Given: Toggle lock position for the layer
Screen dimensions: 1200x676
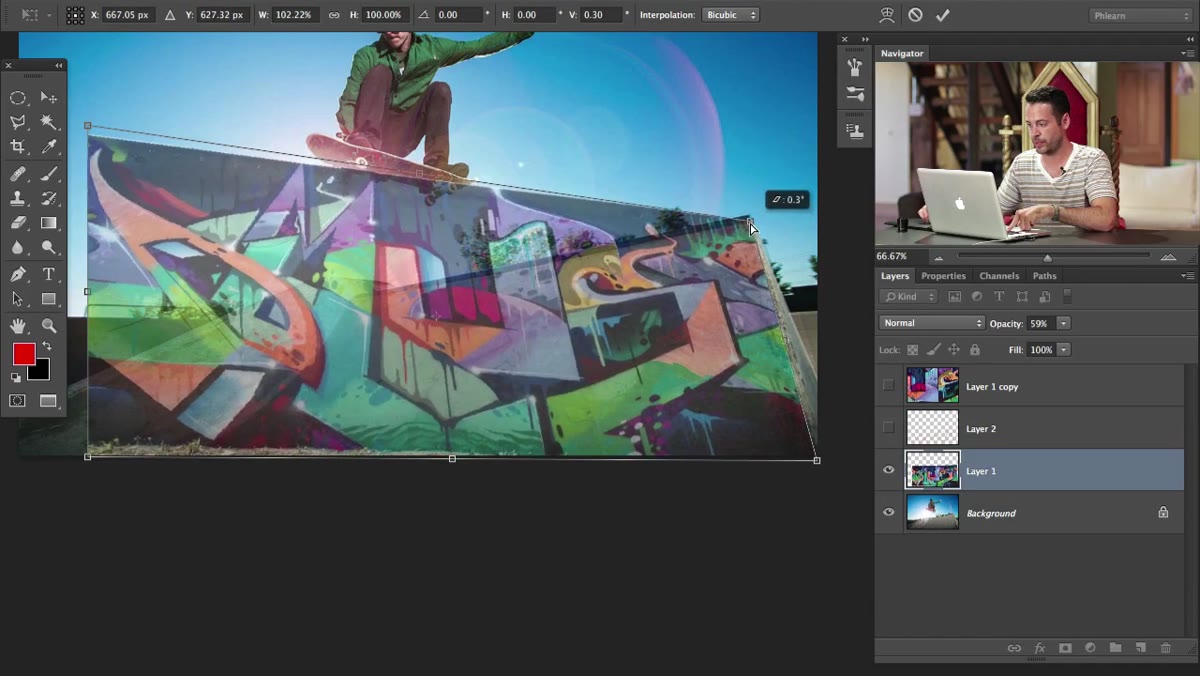Looking at the screenshot, I should click(x=954, y=350).
